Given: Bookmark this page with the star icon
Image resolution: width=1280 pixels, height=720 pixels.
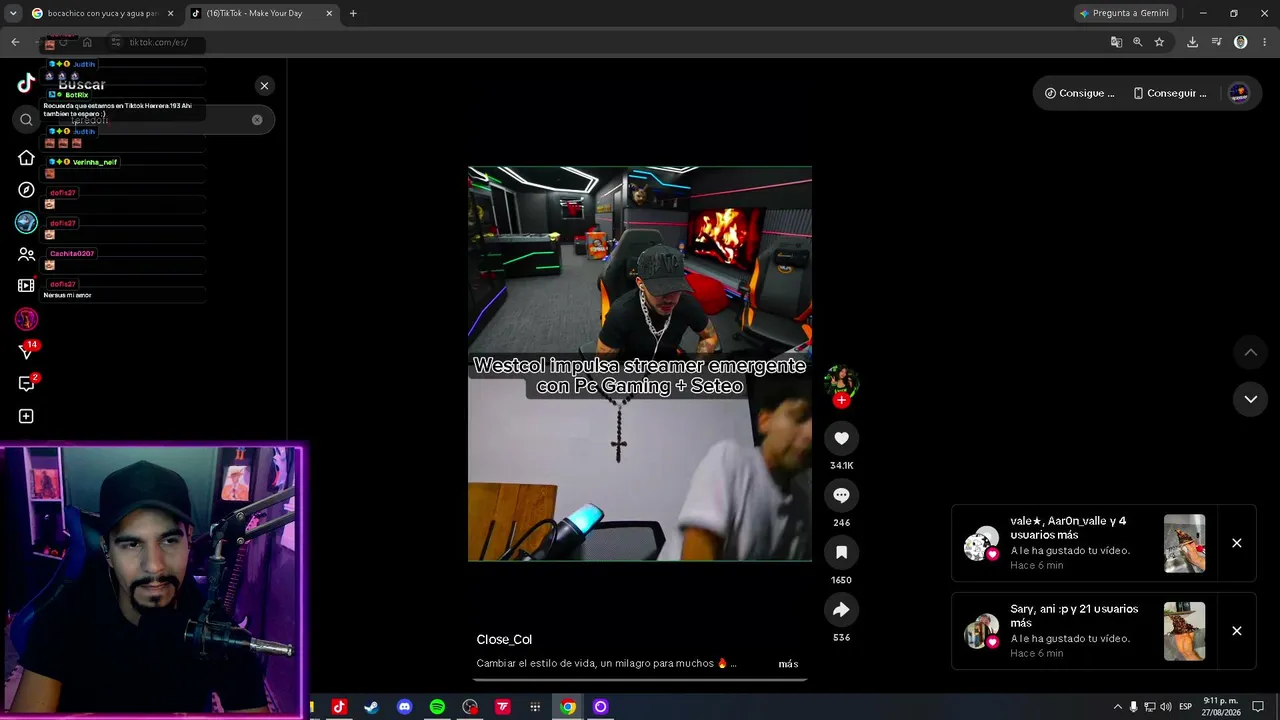Looking at the screenshot, I should [1159, 42].
